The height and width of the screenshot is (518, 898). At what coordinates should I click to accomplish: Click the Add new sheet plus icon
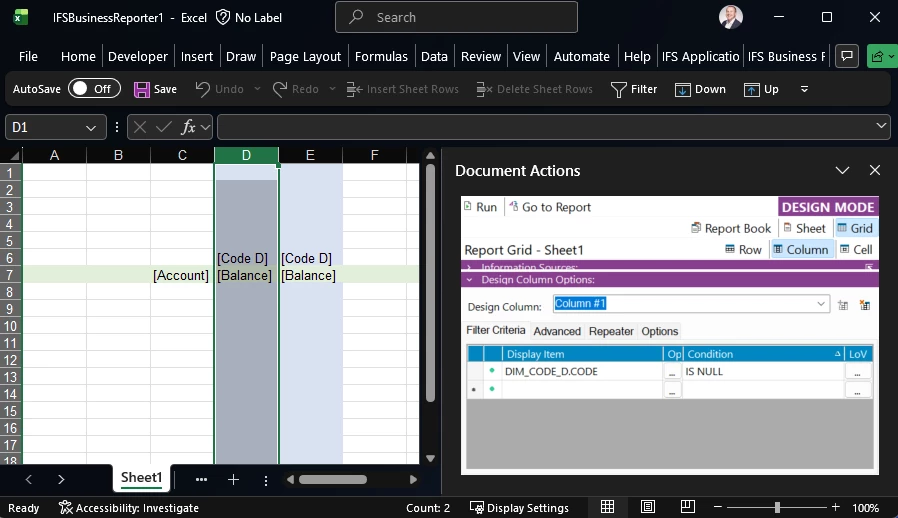pyautogui.click(x=233, y=480)
